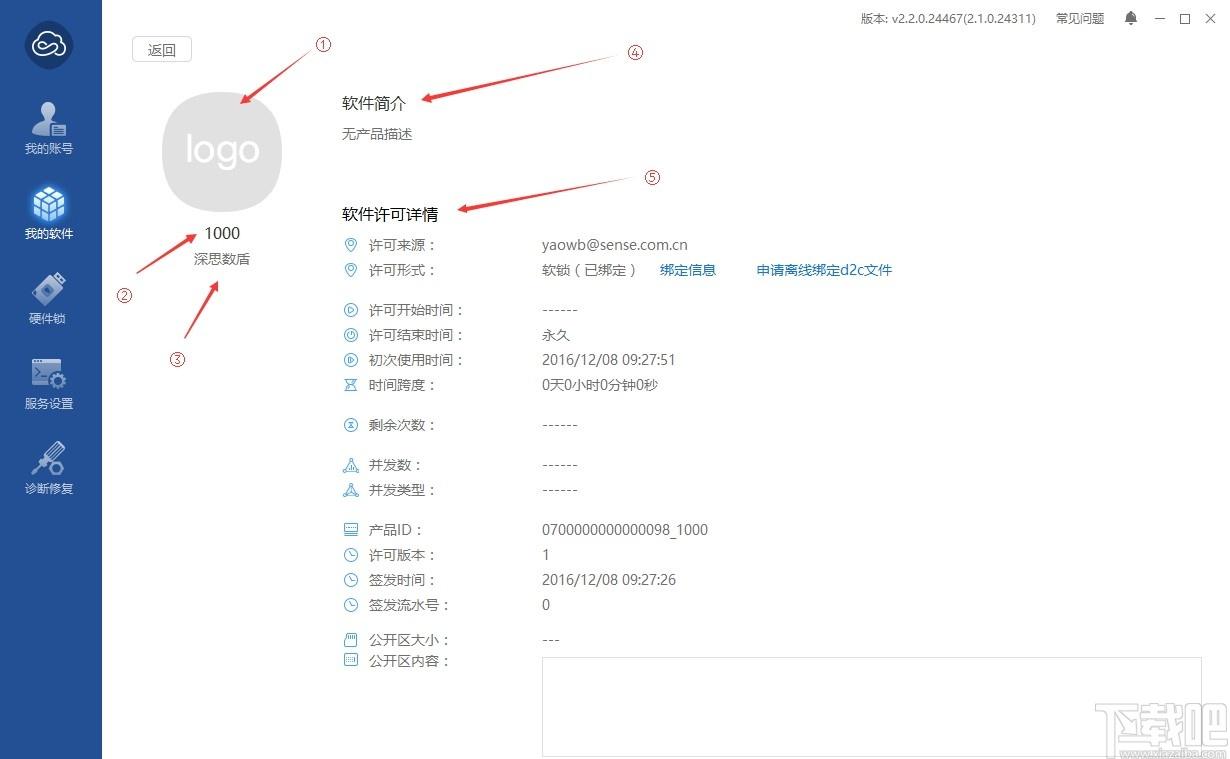Click the 软件简介 heading
Image resolution: width=1230 pixels, height=759 pixels.
[374, 103]
